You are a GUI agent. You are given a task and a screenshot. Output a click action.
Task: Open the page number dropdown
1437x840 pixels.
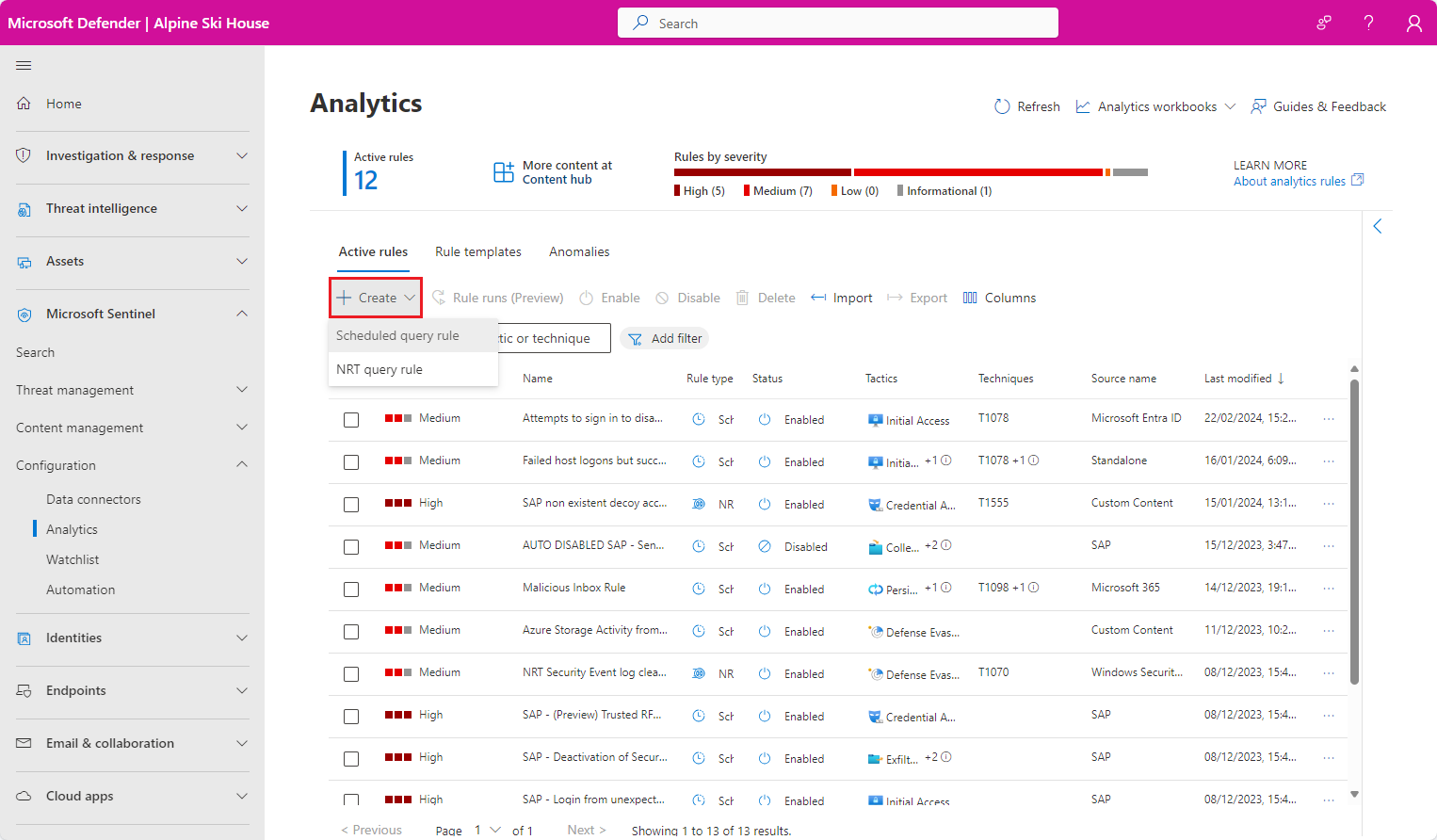coord(488,830)
